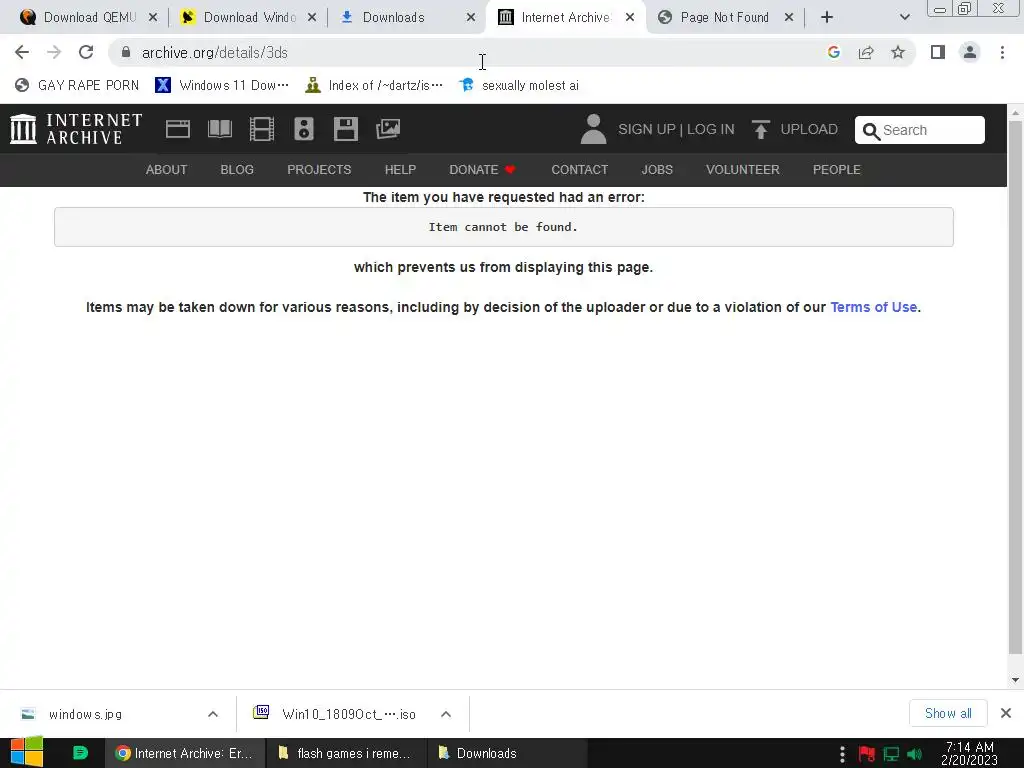Share this page via share icon

click(866, 52)
